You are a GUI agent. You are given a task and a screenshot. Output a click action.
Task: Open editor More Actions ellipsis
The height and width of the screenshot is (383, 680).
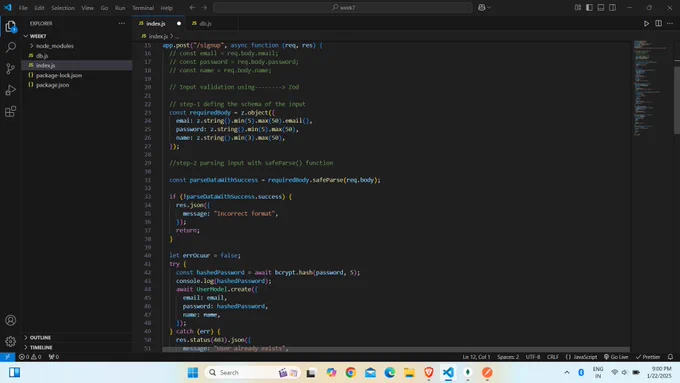670,23
